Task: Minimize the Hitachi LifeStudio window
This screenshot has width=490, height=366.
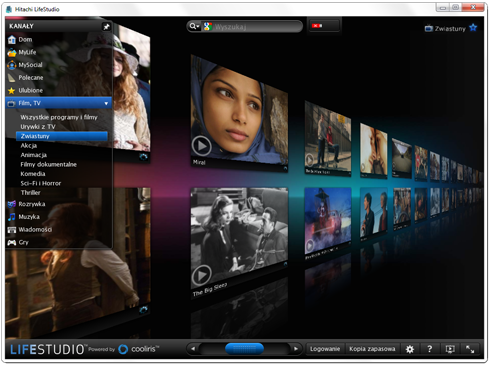Action: [443, 7]
